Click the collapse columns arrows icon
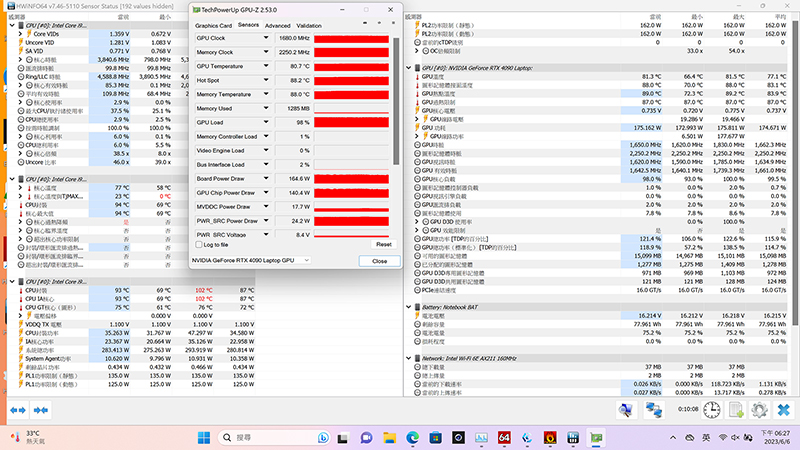800x450 pixels. point(41,410)
